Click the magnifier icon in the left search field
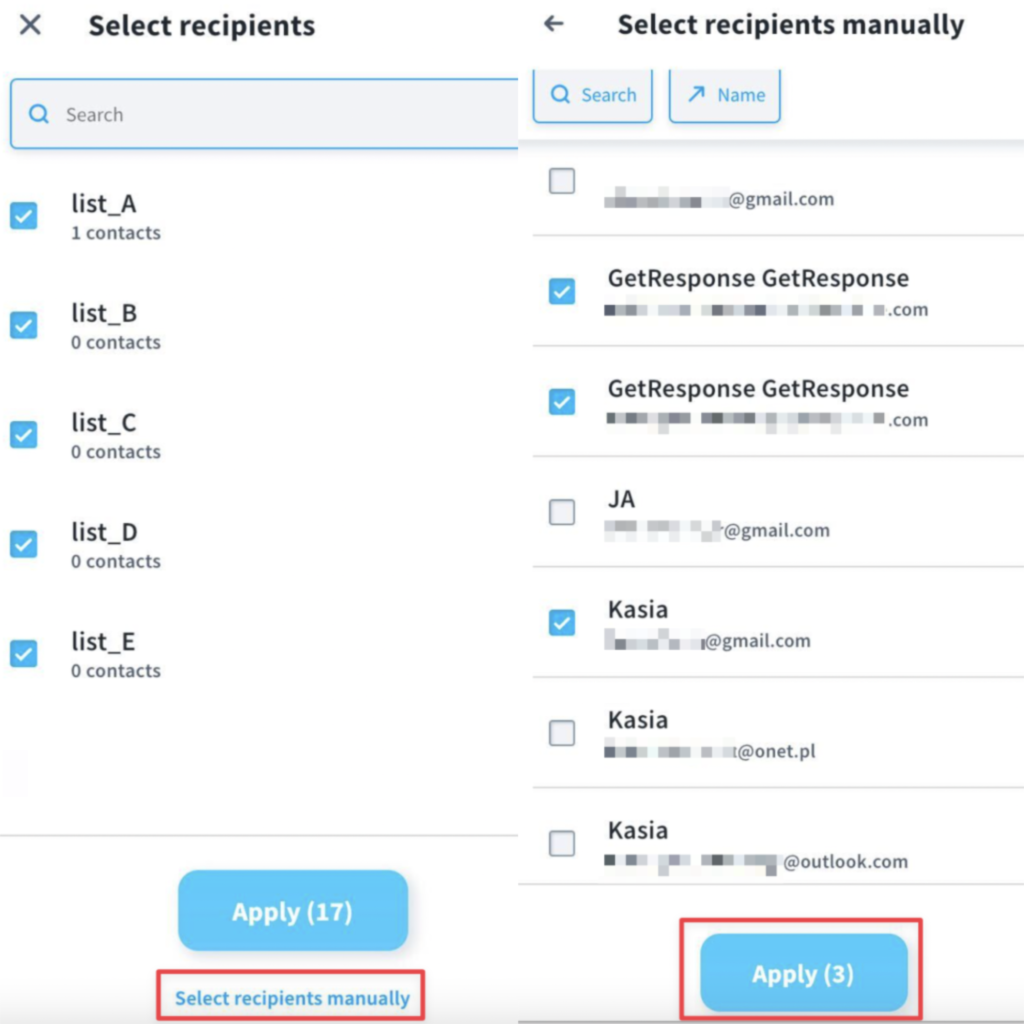The width and height of the screenshot is (1024, 1024). point(39,114)
